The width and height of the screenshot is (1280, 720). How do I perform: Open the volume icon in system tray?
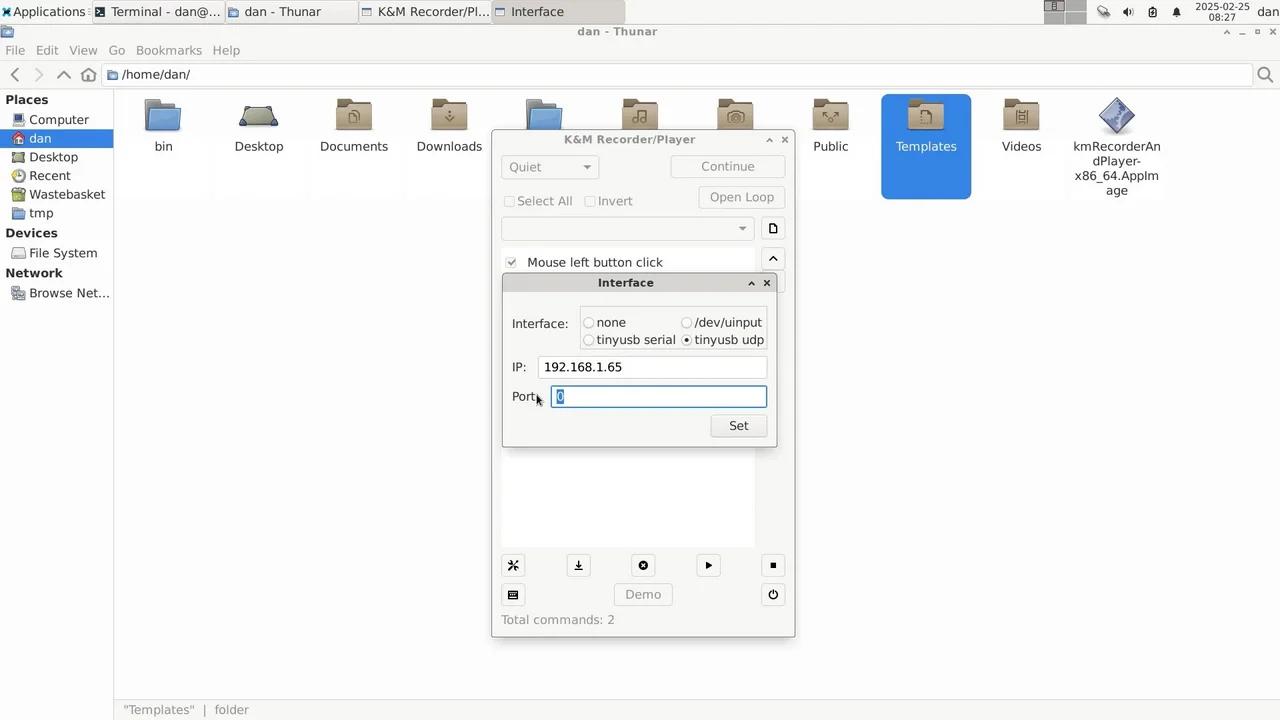tap(1128, 12)
